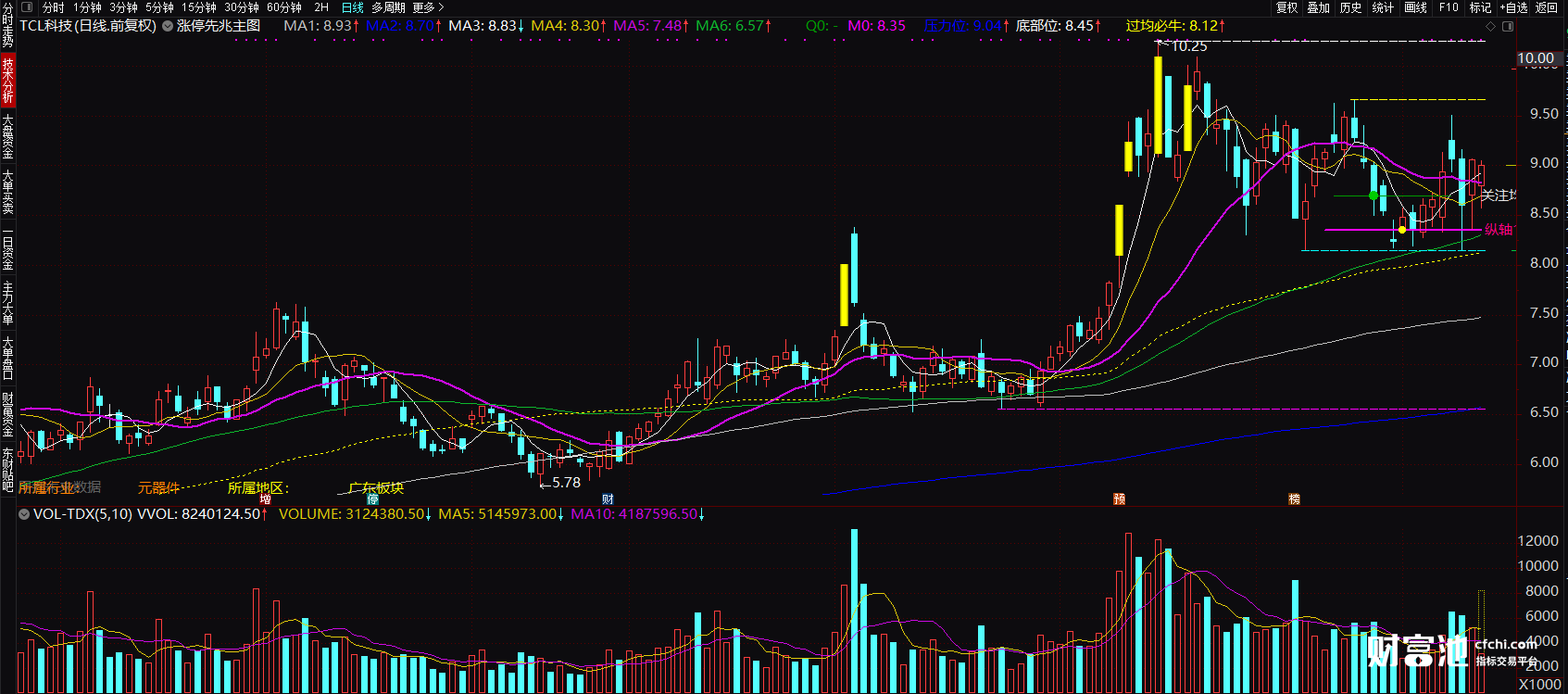Open 东财股吧 in the left sidebar
1568x694 pixels.
(x=7, y=470)
